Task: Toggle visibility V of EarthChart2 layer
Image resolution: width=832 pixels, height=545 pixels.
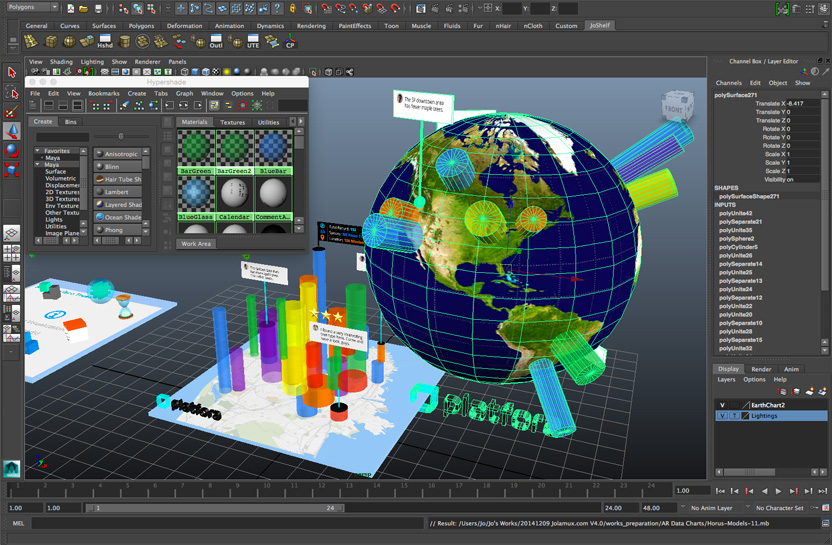Action: pyautogui.click(x=722, y=405)
